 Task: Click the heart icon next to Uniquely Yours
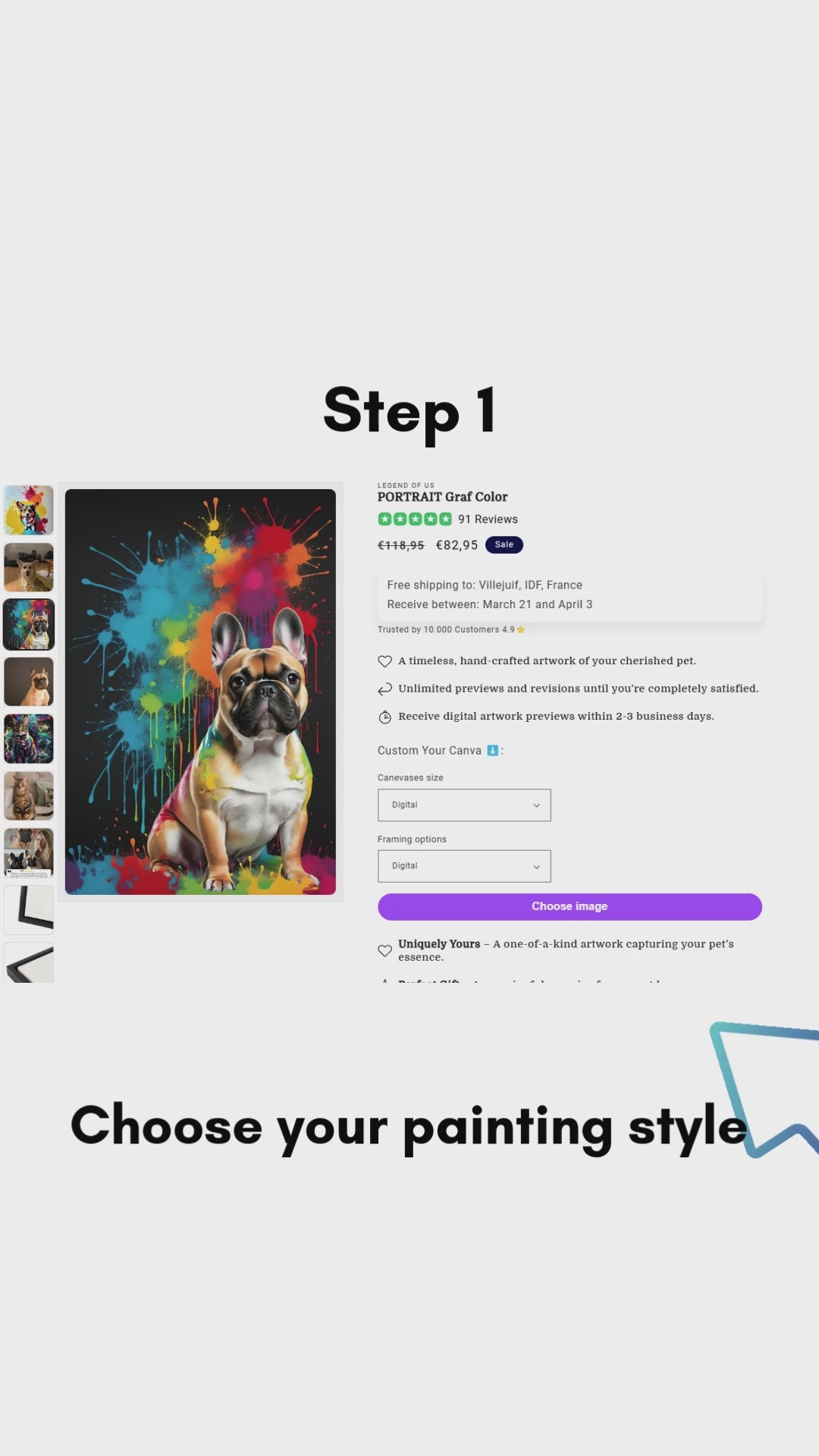coord(384,951)
